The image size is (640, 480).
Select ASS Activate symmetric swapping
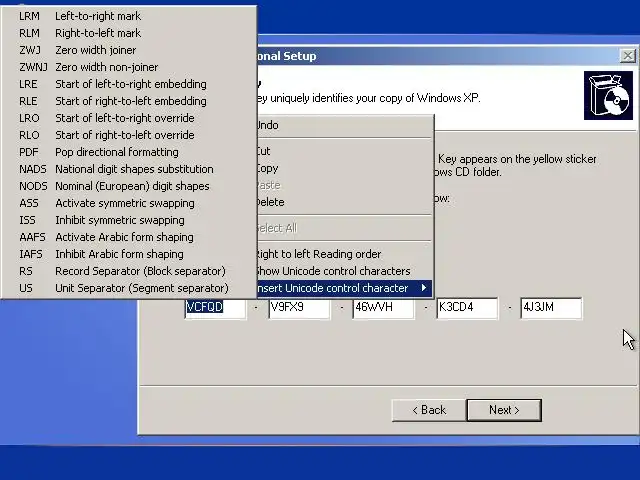(x=129, y=203)
